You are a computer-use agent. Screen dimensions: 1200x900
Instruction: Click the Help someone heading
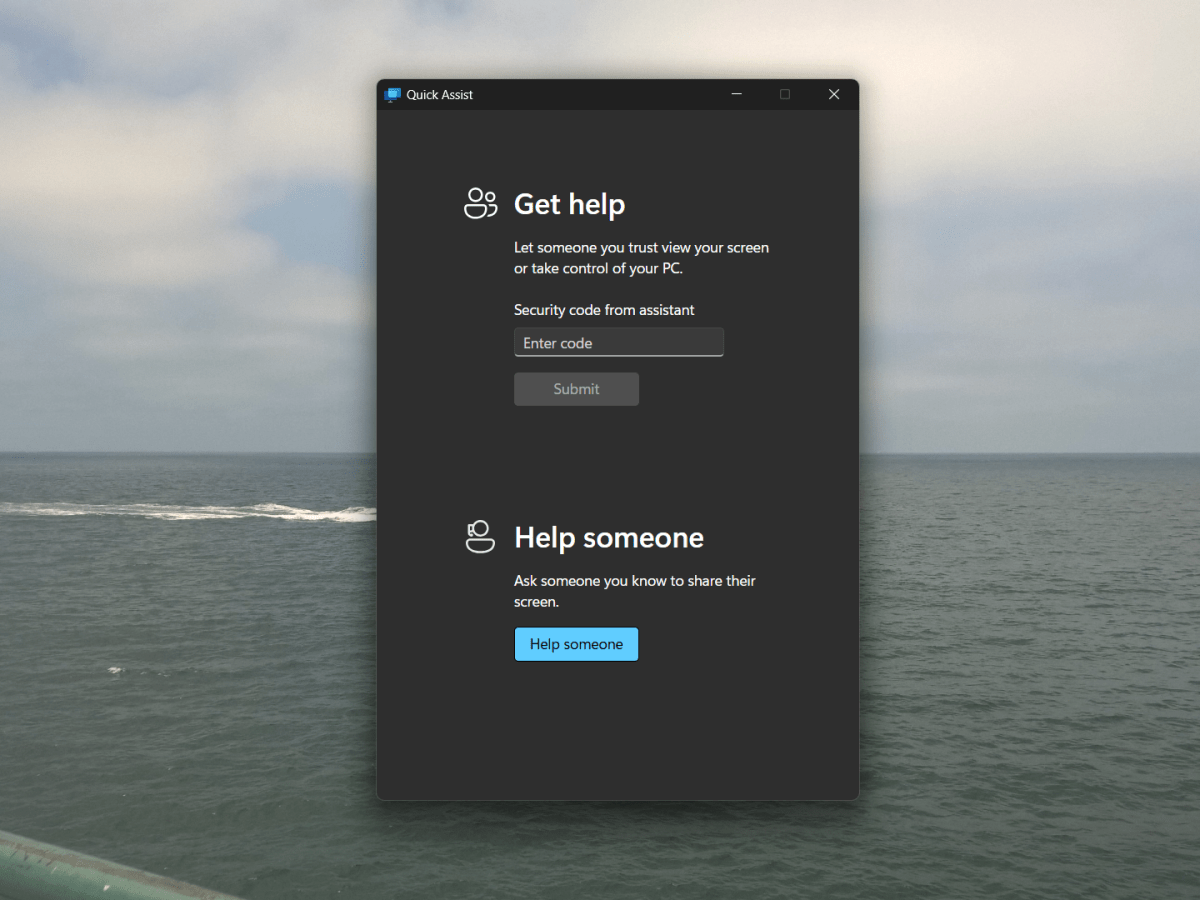608,537
